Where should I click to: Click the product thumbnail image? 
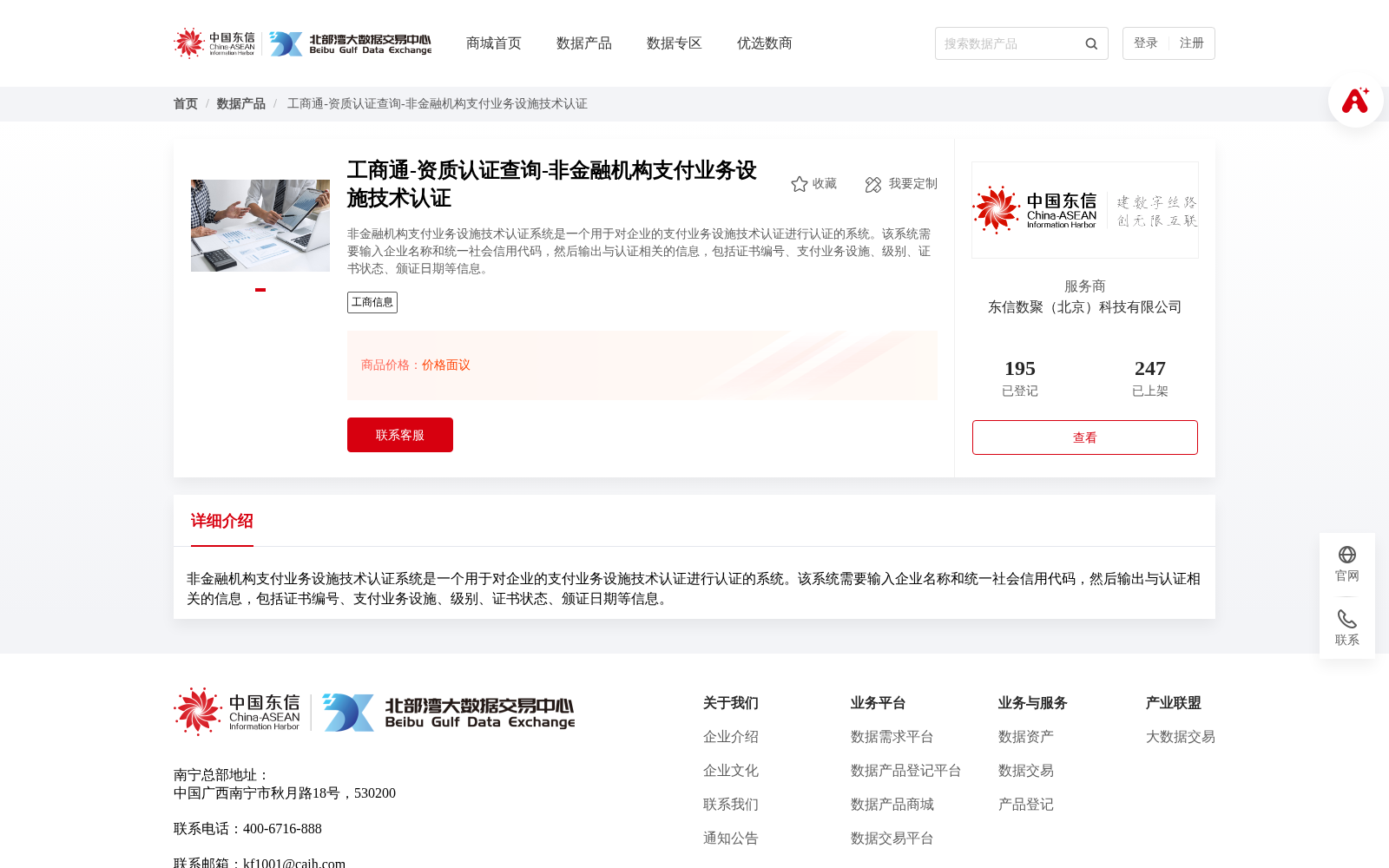point(260,226)
